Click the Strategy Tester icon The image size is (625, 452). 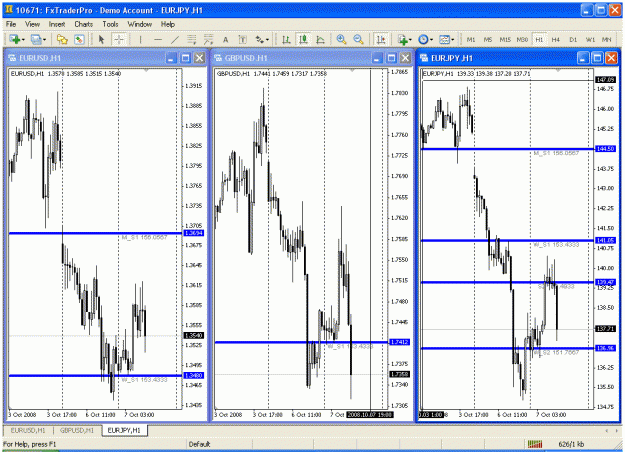(x=79, y=39)
